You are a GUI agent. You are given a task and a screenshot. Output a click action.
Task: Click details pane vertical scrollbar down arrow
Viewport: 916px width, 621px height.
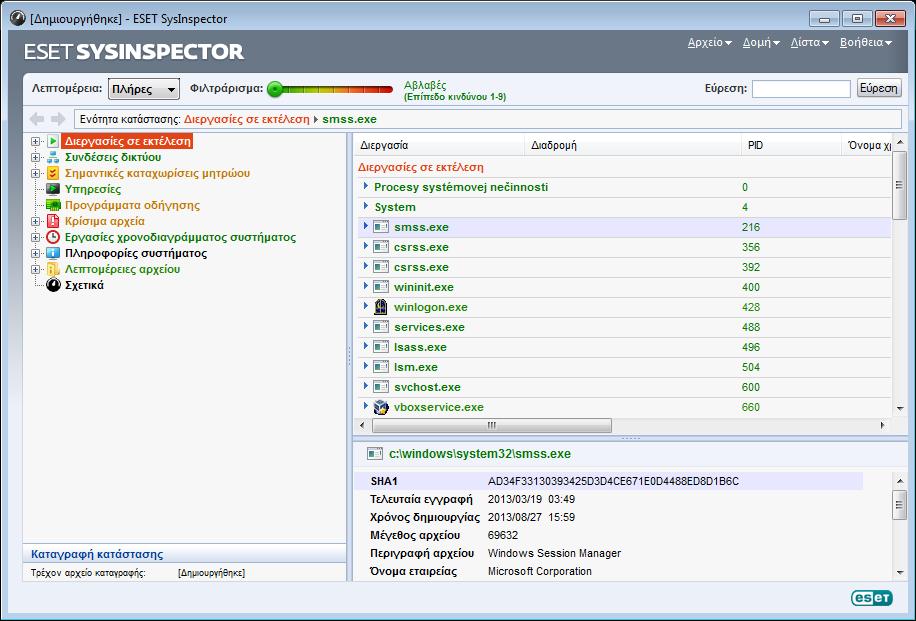click(900, 573)
